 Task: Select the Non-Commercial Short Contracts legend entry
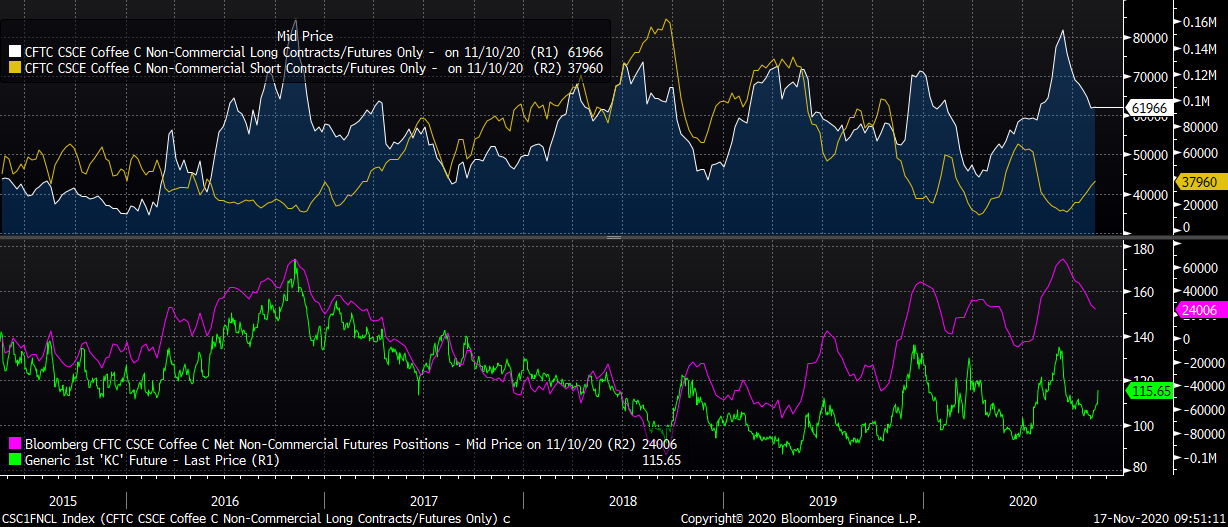click(306, 69)
